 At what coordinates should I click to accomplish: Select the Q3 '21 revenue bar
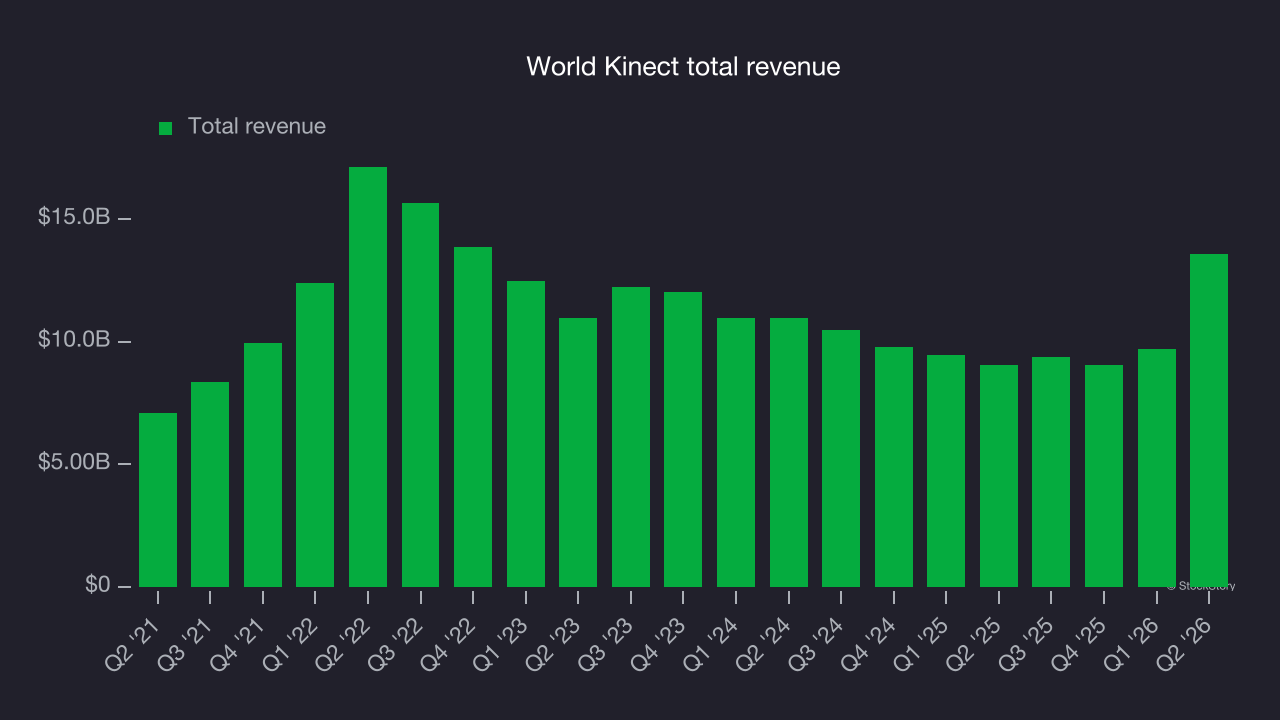point(210,484)
